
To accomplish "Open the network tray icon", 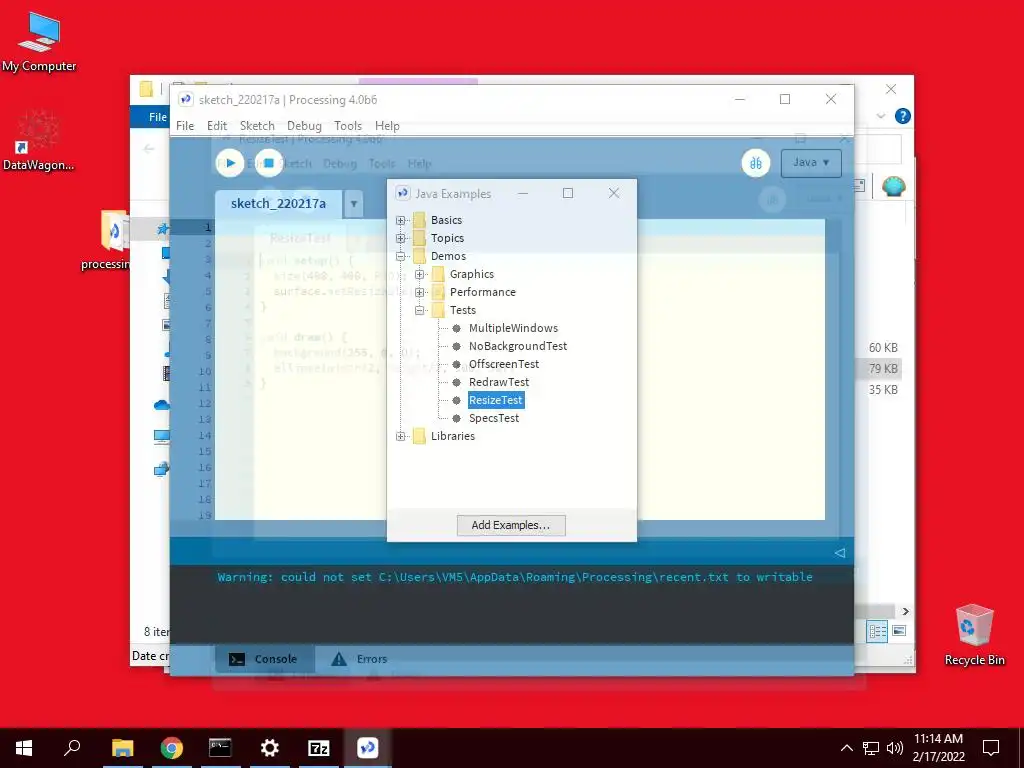I will [871, 748].
